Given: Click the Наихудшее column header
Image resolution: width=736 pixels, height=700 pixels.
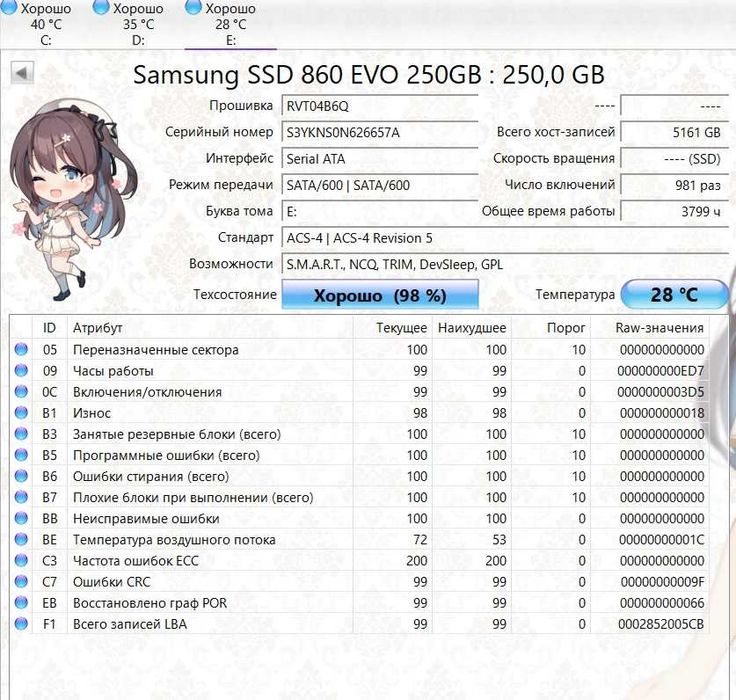Looking at the screenshot, I should point(472,328).
